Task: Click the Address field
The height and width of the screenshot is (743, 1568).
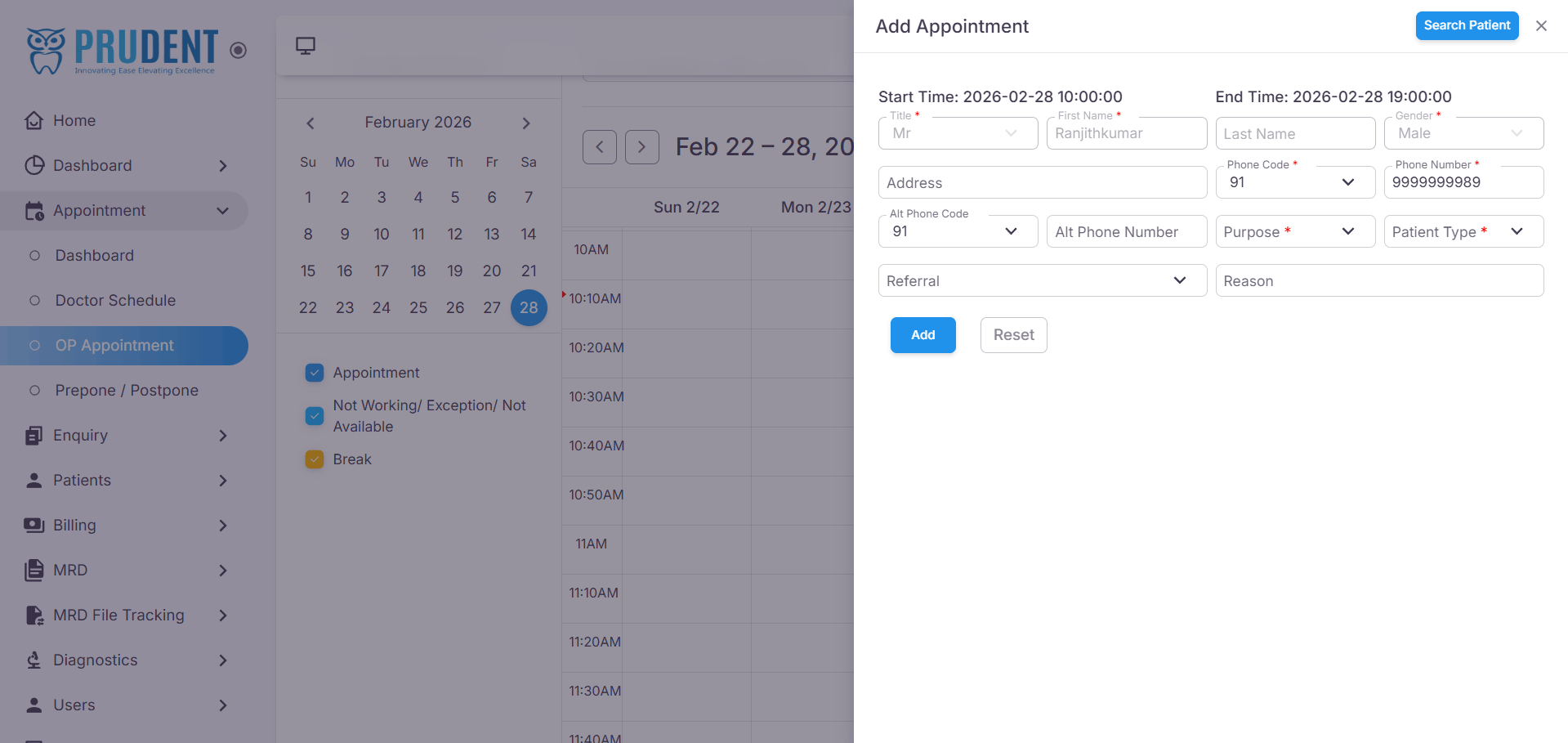Action: [1043, 182]
